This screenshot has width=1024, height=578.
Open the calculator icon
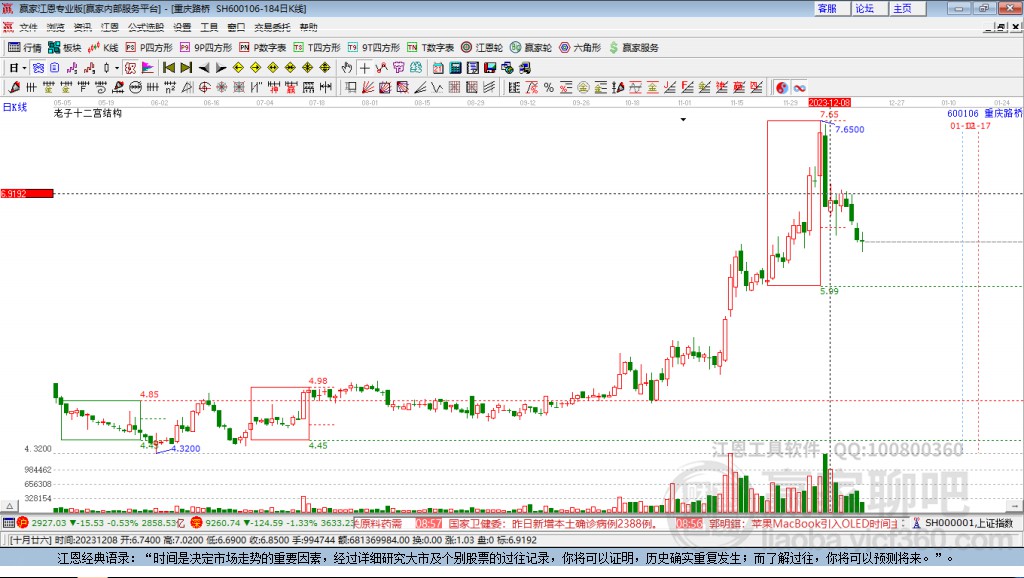coord(455,68)
